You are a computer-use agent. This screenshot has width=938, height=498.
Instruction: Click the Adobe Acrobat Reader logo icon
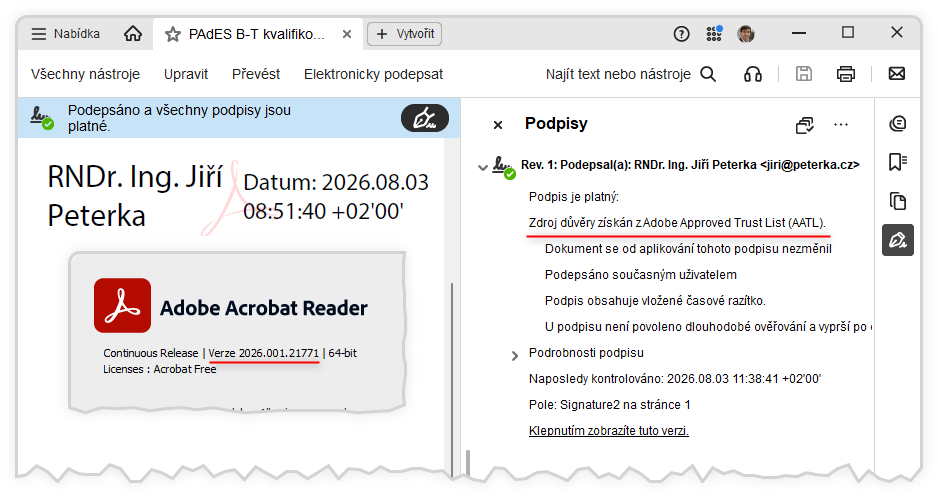[x=123, y=305]
